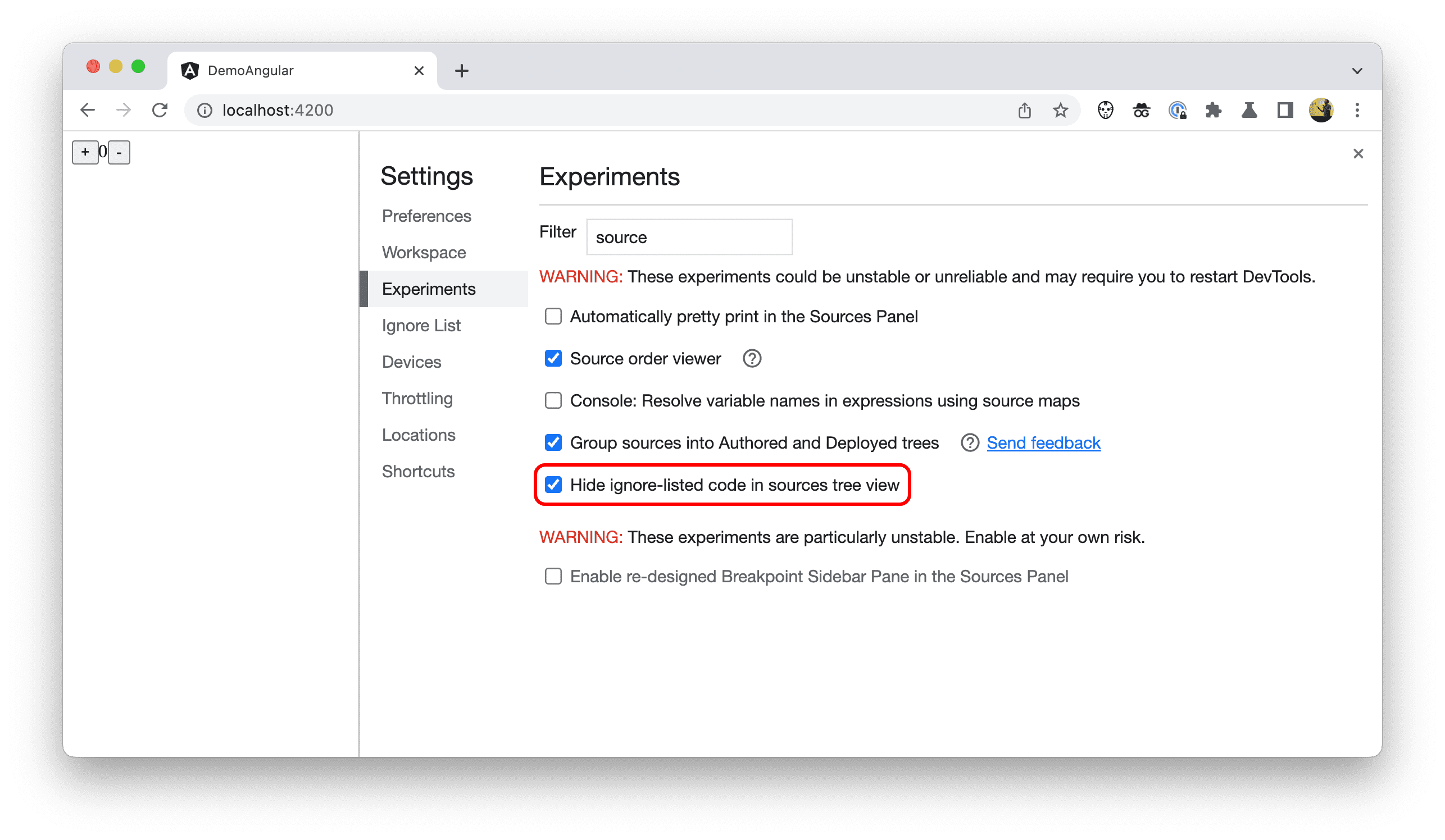1445x840 pixels.
Task: Toggle 'Hide ignore-listed code in sources tree view'
Action: (554, 485)
